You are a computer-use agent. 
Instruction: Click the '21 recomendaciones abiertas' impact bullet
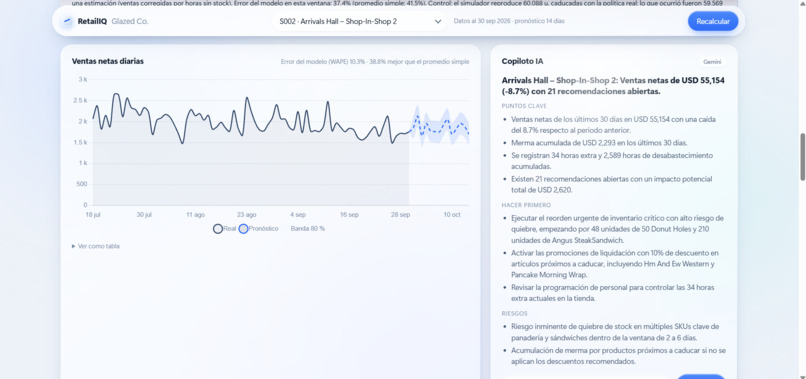(x=612, y=185)
